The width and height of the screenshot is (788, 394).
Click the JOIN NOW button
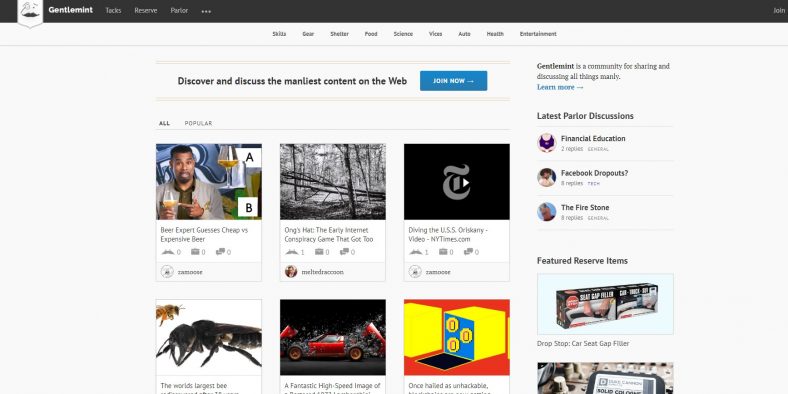(x=453, y=81)
